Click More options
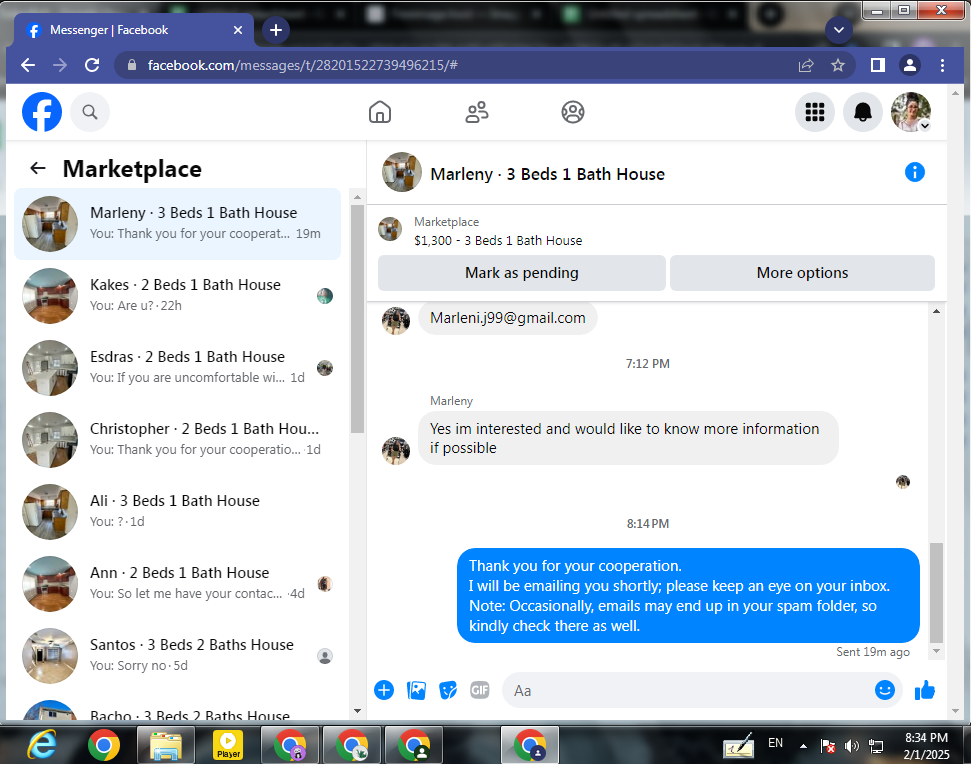The height and width of the screenshot is (764, 971). tap(802, 273)
